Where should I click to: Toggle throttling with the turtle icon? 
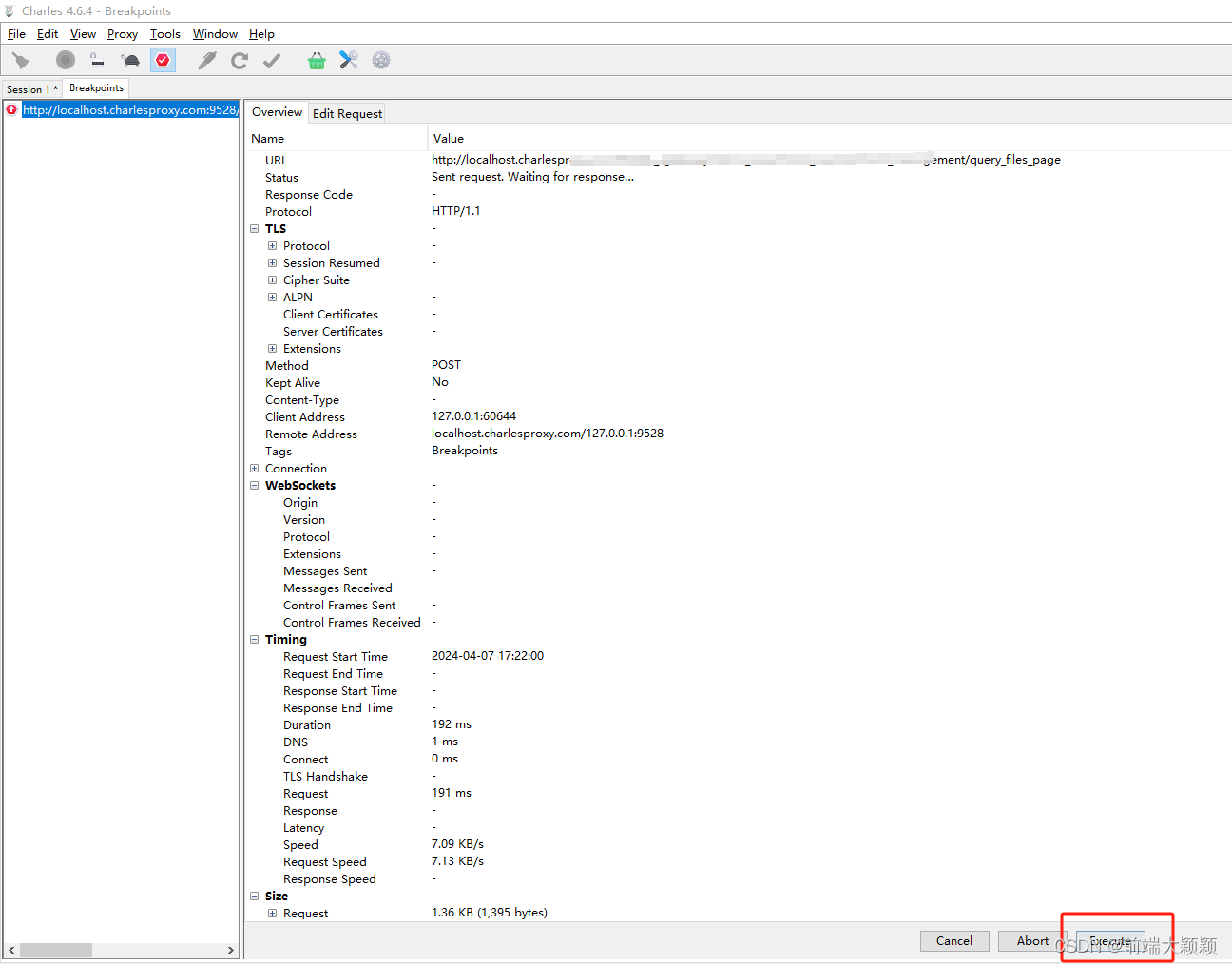pyautogui.click(x=131, y=61)
